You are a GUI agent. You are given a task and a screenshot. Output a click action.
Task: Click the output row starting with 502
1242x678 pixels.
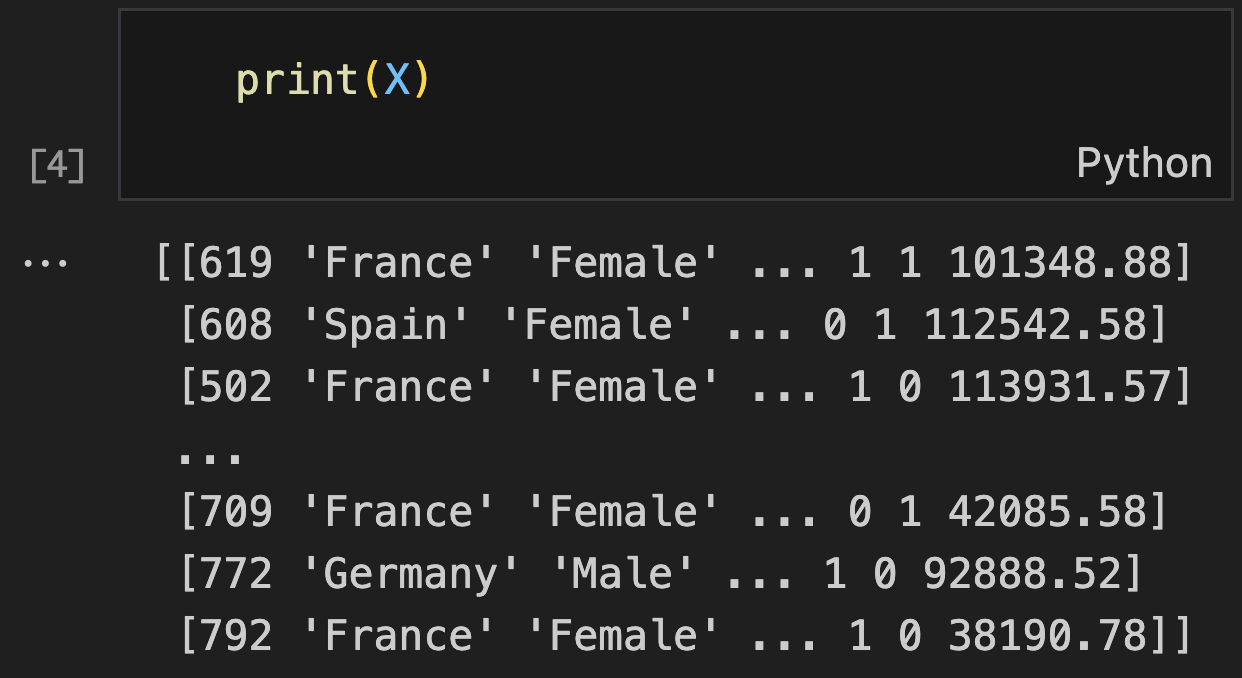[685, 387]
